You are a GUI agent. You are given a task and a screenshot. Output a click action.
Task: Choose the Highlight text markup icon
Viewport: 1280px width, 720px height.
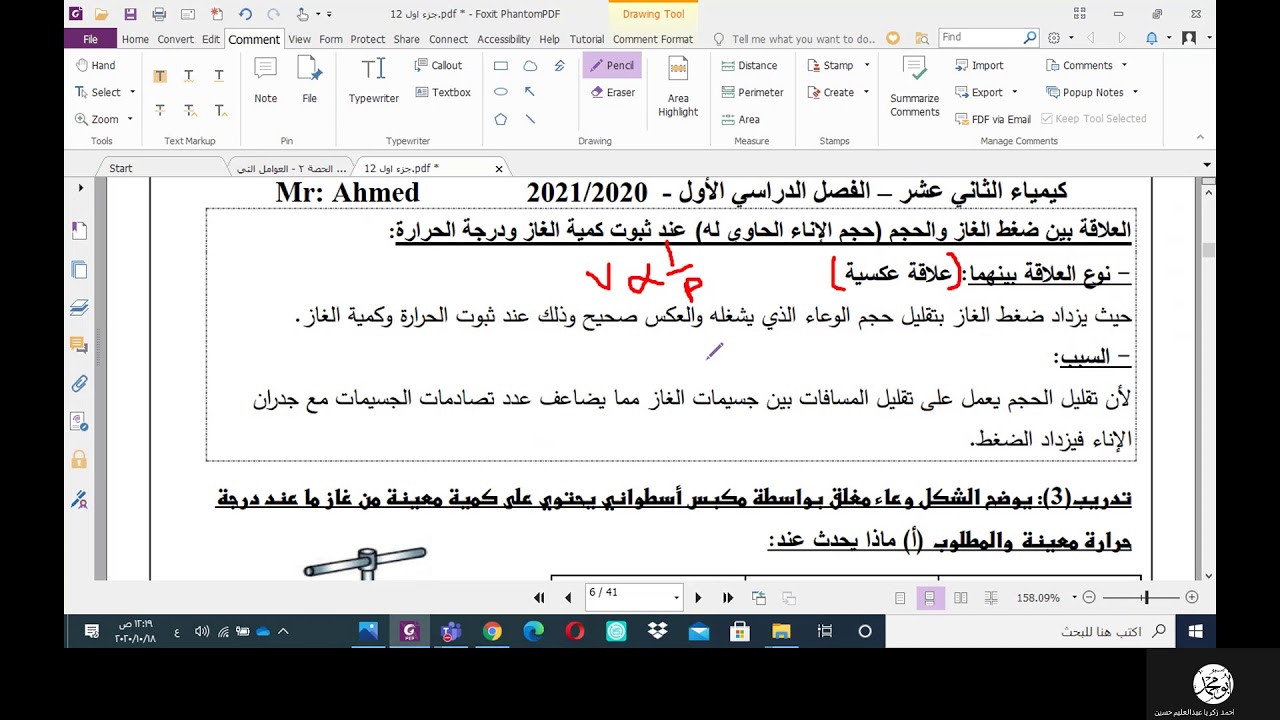click(160, 77)
